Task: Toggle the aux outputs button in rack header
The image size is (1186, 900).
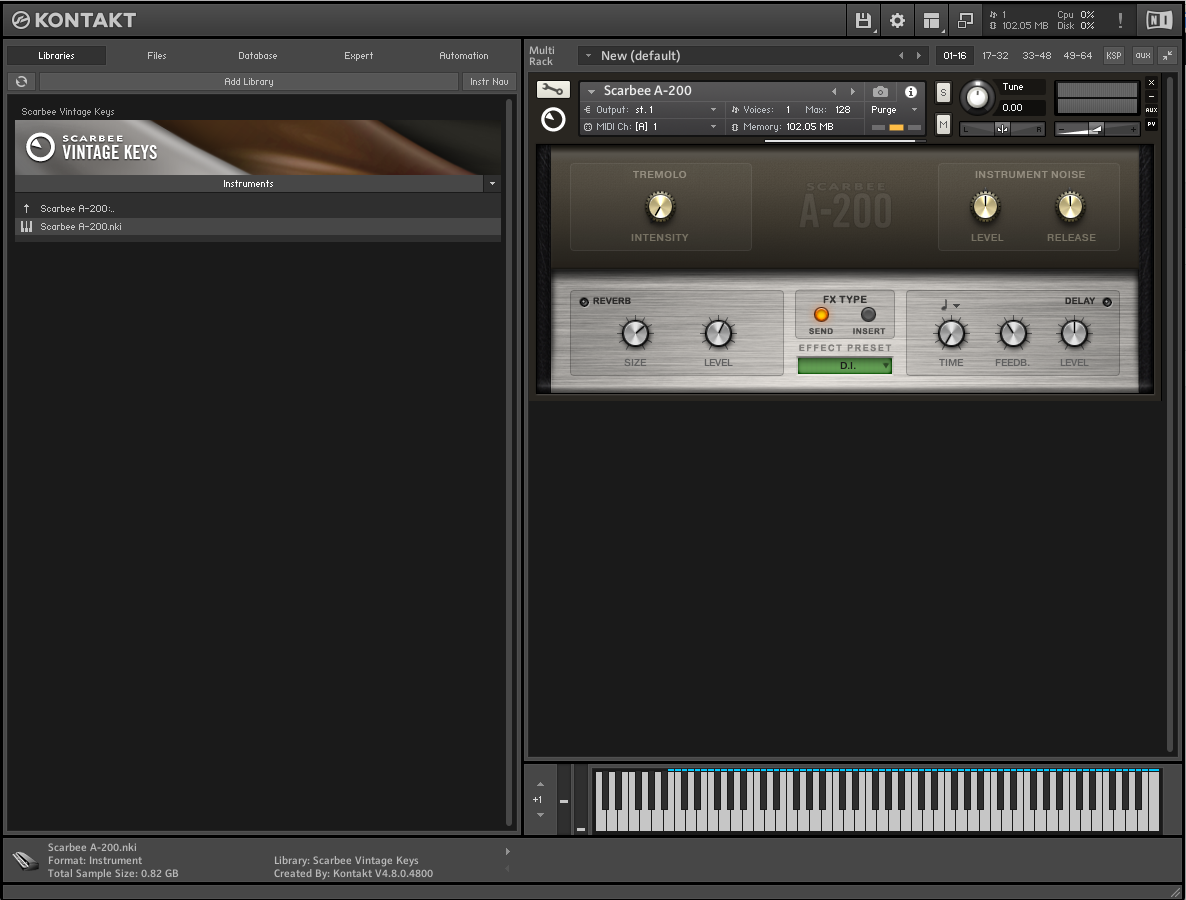Action: [1143, 55]
